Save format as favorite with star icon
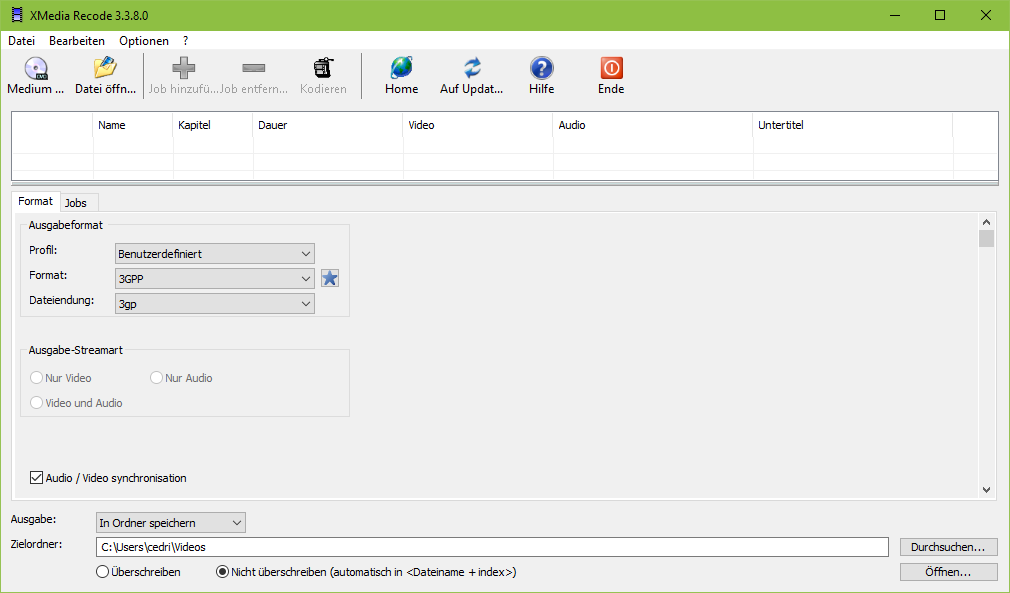This screenshot has height=593, width=1010. point(330,278)
